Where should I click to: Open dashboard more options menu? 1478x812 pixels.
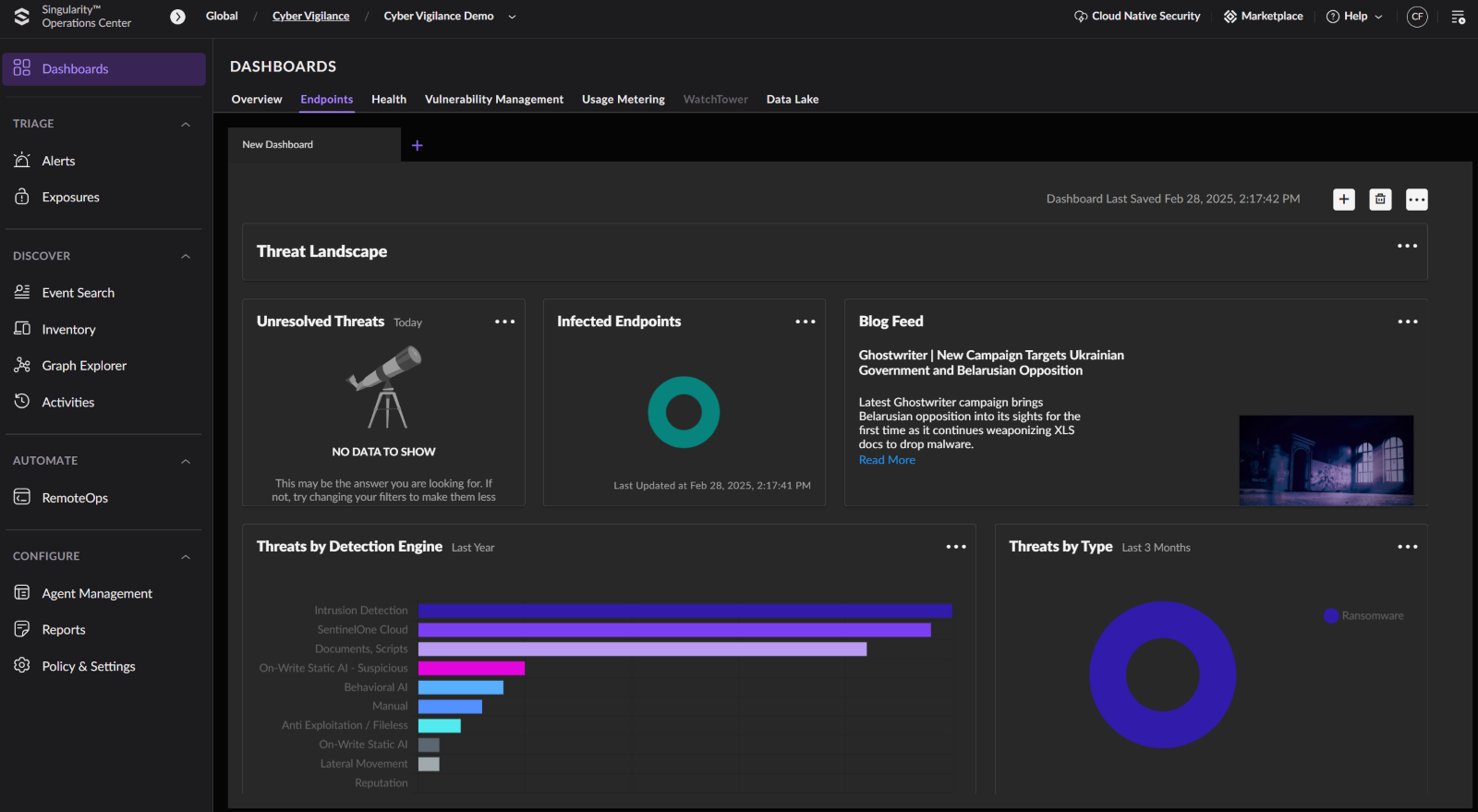point(1417,200)
